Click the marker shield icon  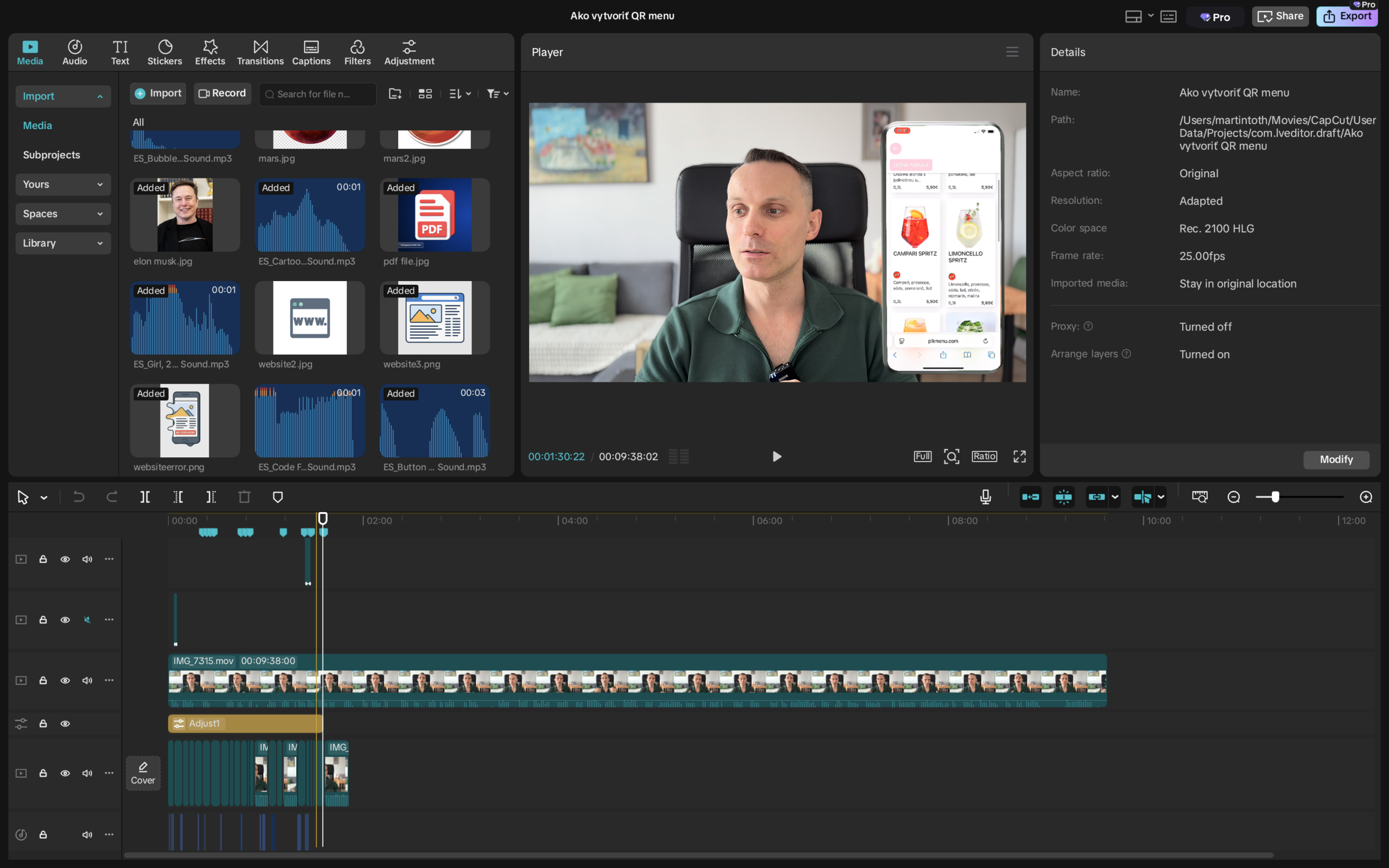[x=278, y=497]
